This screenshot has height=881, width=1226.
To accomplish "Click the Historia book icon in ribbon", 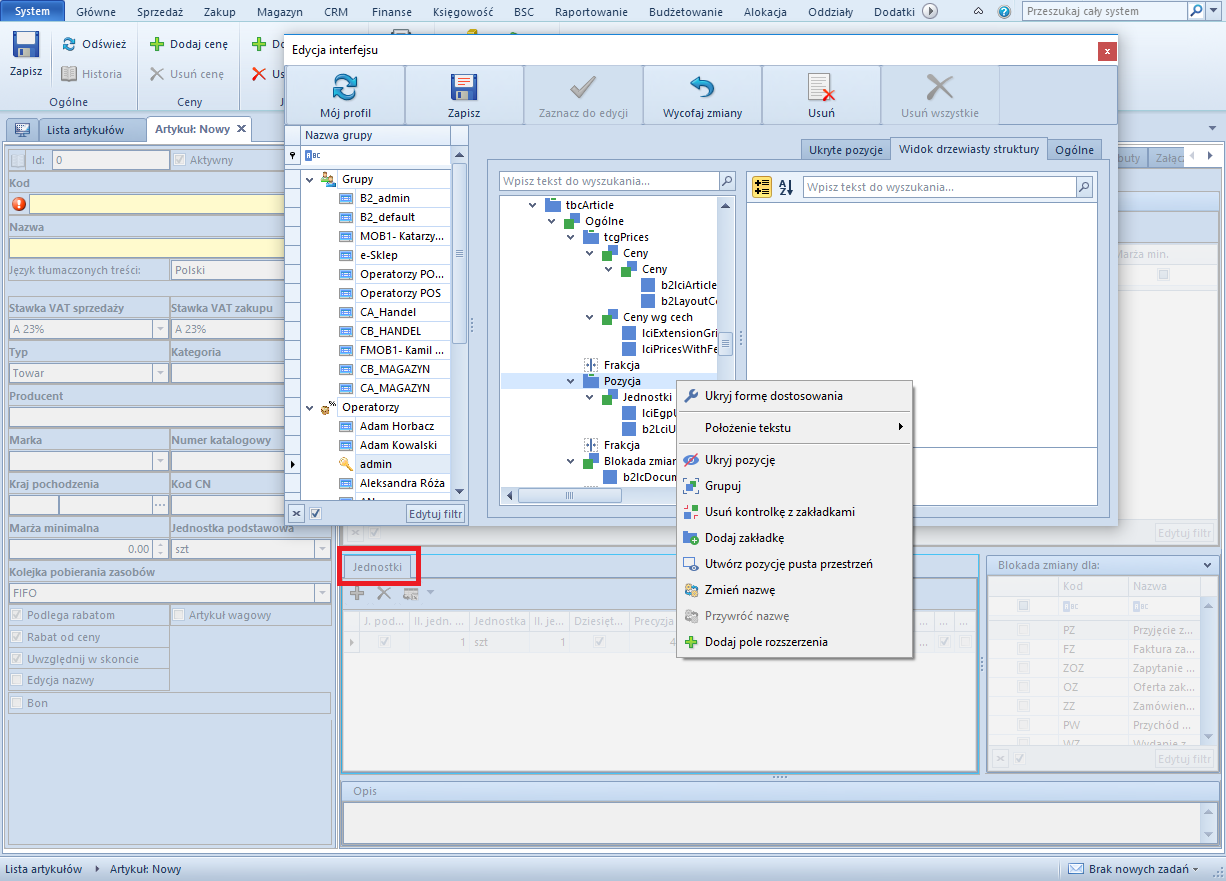I will coord(69,74).
